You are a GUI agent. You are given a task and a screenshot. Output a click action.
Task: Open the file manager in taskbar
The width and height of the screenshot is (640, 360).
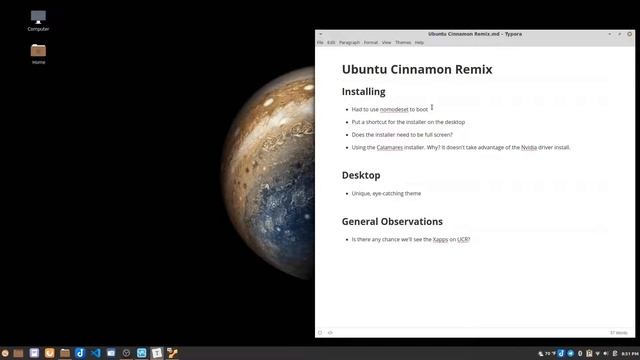point(65,353)
